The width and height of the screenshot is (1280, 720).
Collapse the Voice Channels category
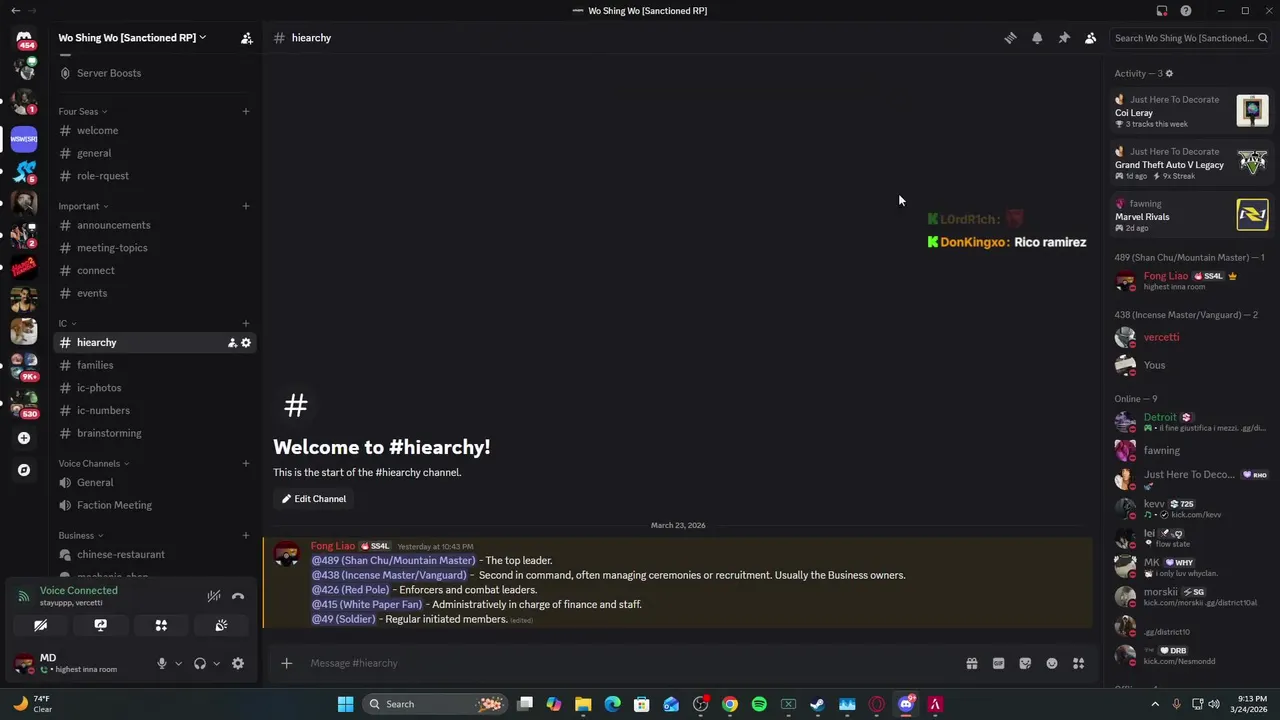93,463
